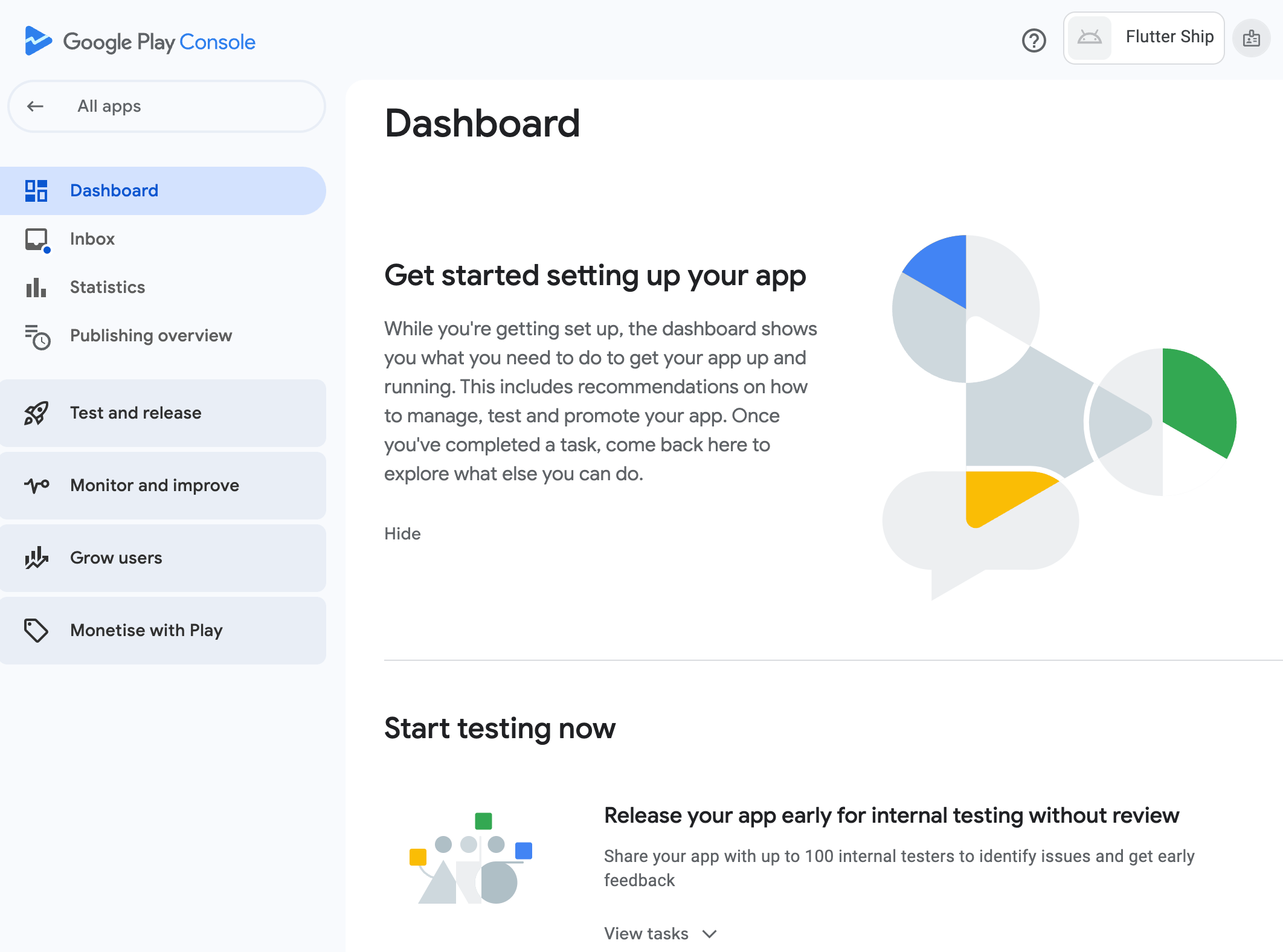The image size is (1283, 952).
Task: Click the back arrow beside All apps
Action: coord(36,106)
